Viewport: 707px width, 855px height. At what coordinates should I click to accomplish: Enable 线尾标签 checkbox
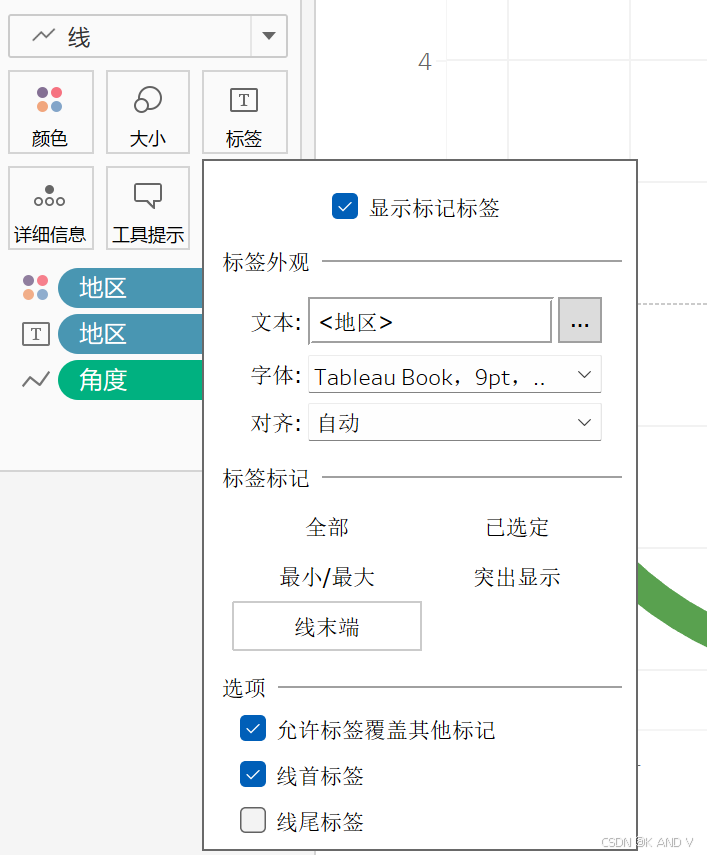coord(253,820)
